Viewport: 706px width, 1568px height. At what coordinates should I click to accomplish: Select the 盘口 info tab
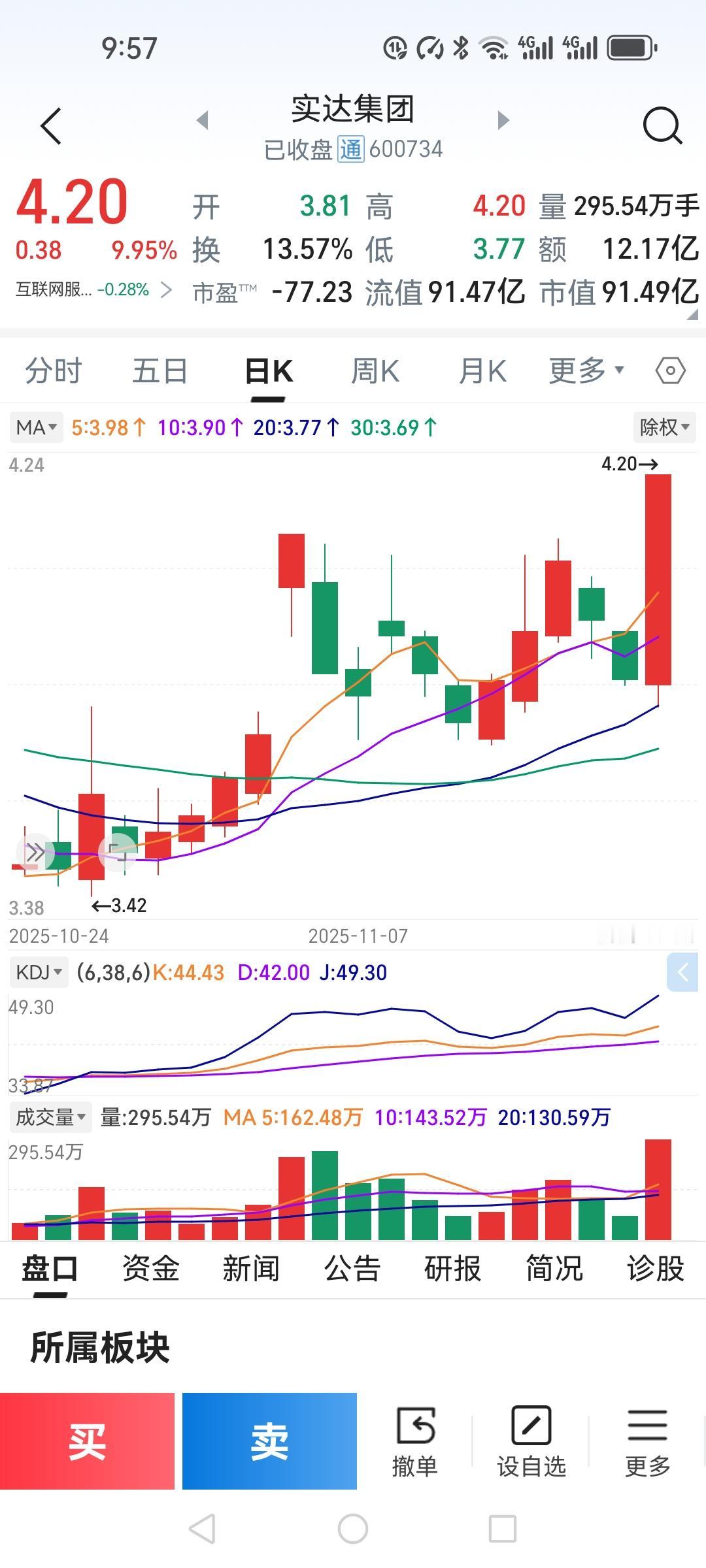point(50,1269)
